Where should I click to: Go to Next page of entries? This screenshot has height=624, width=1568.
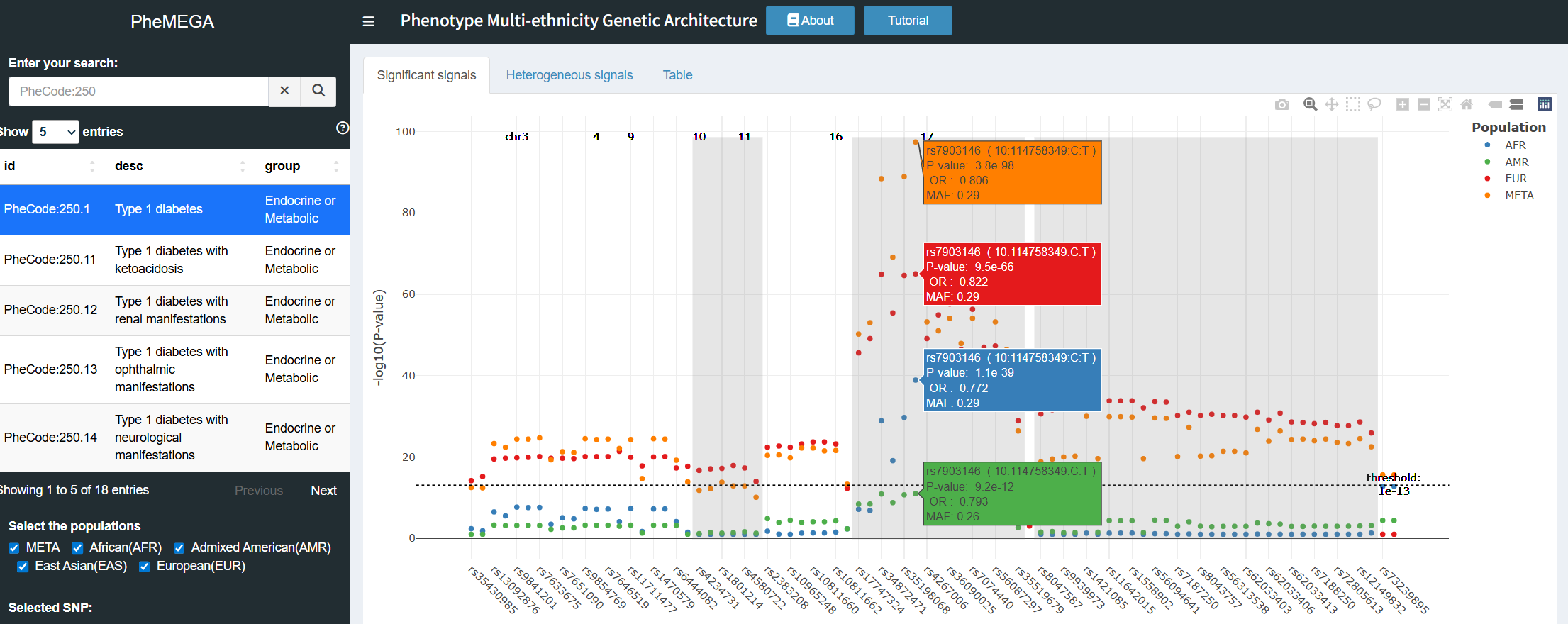coord(323,491)
